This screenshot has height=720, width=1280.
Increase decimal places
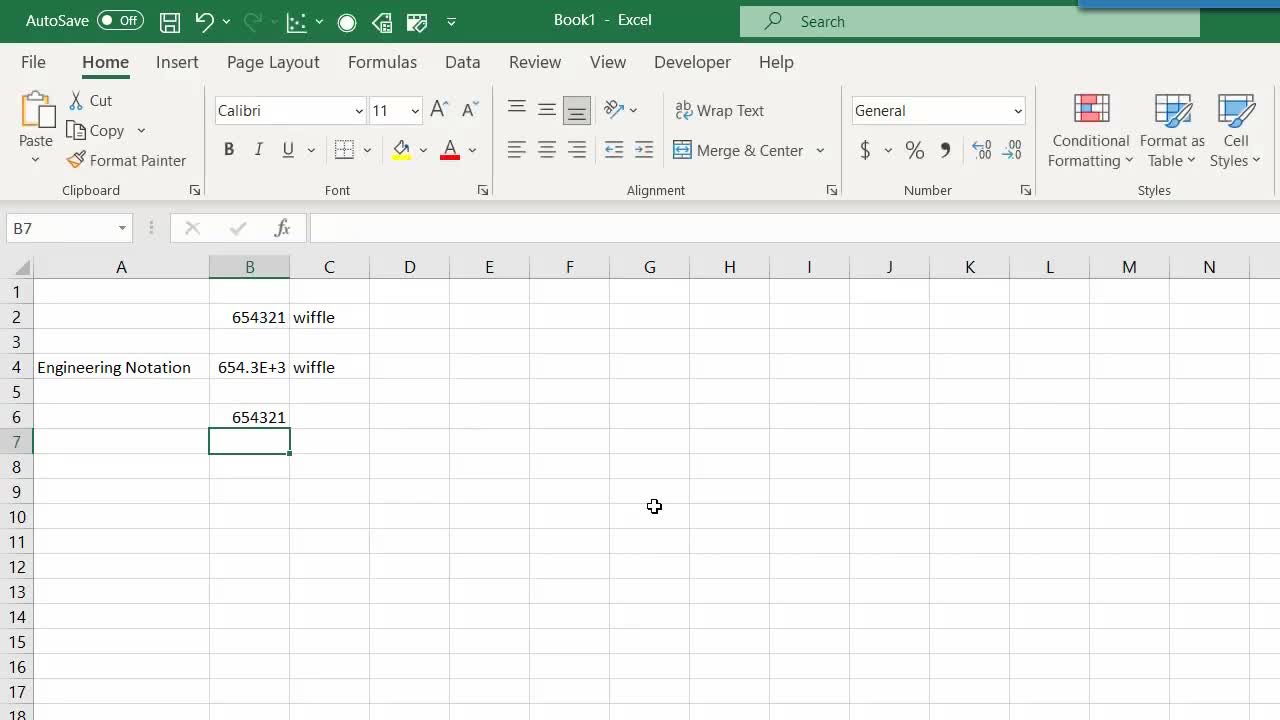click(982, 150)
